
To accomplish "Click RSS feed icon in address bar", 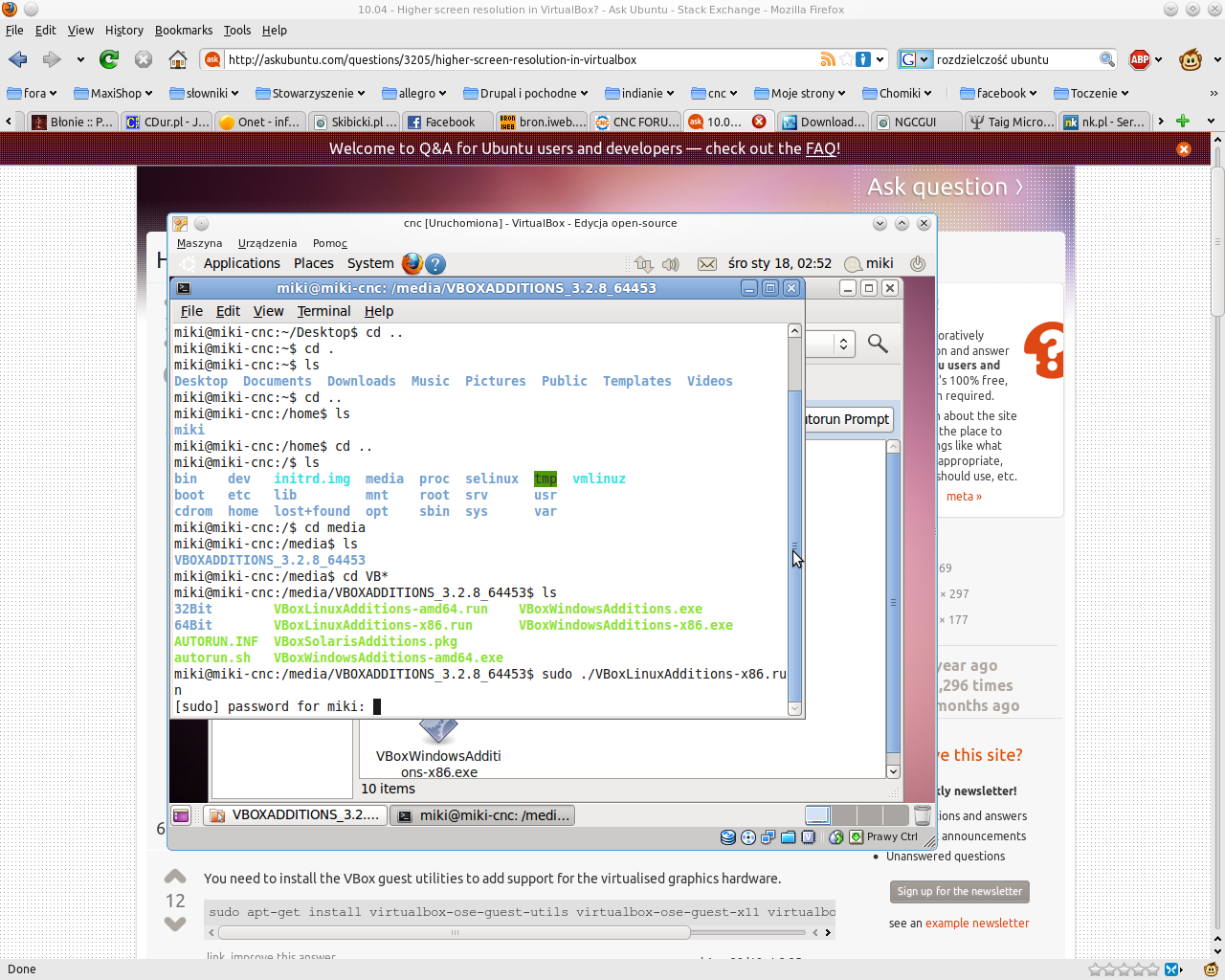I will 828,59.
